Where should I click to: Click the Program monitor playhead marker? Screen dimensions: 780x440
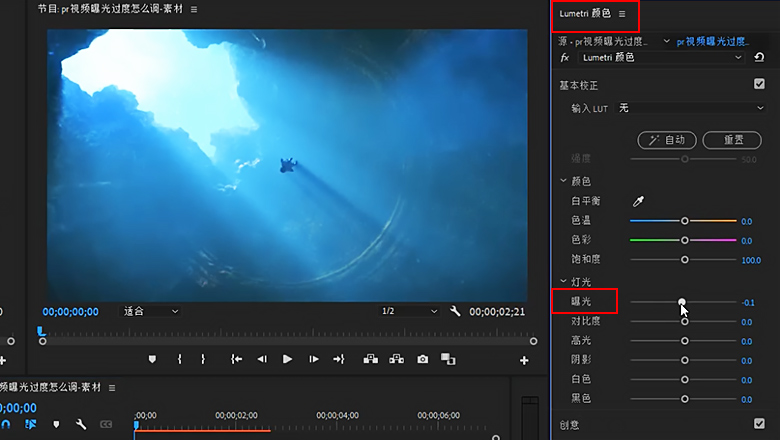41,331
